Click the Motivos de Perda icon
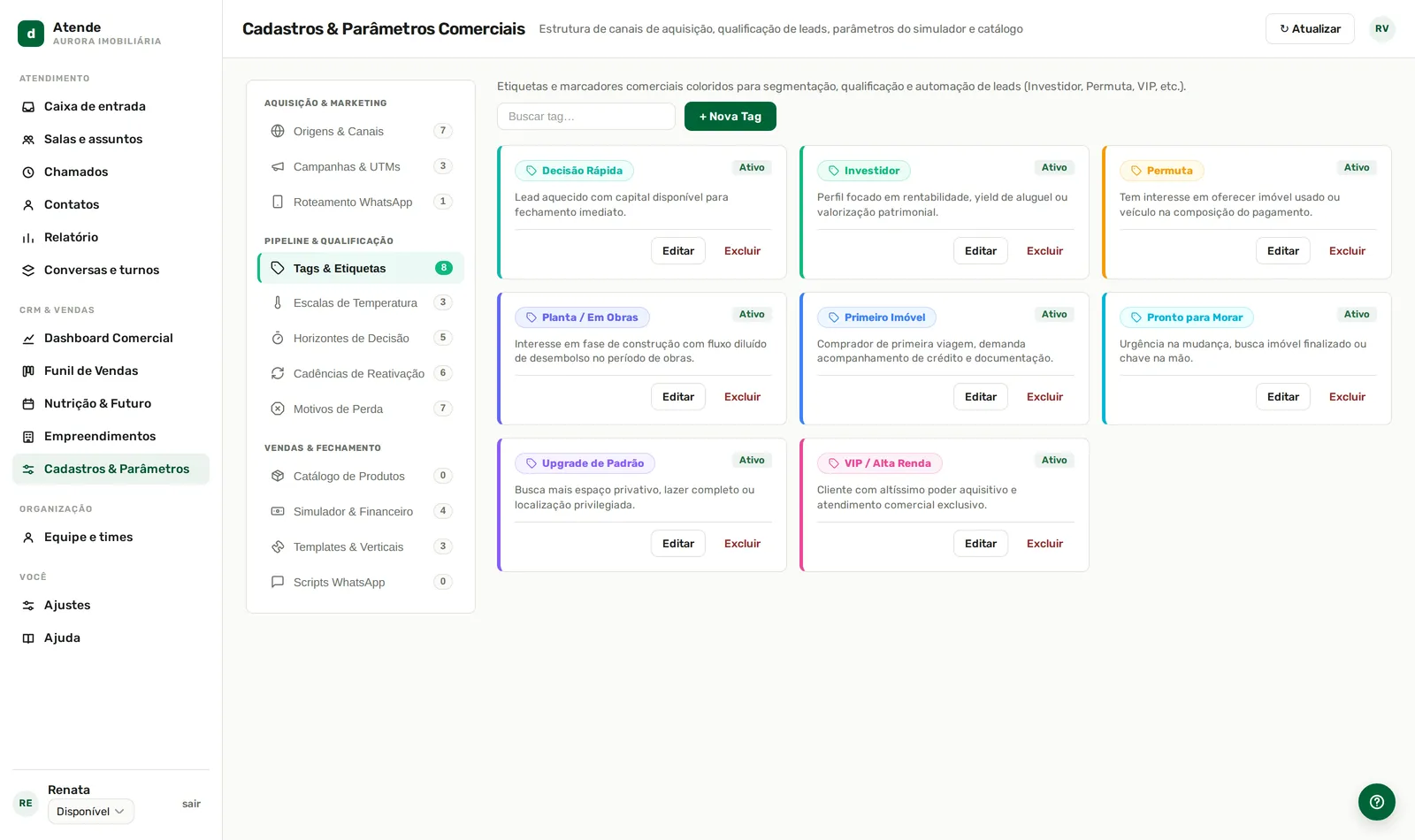 coord(278,409)
